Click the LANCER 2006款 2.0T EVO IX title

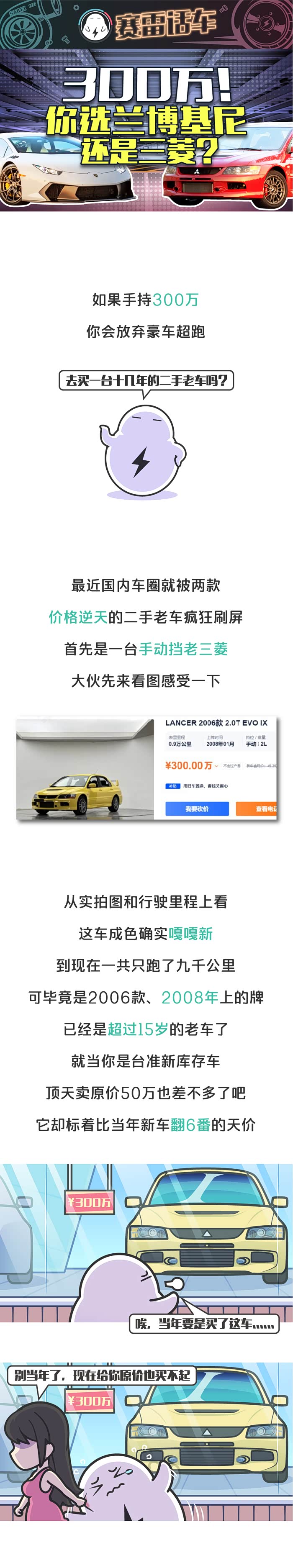point(216,723)
